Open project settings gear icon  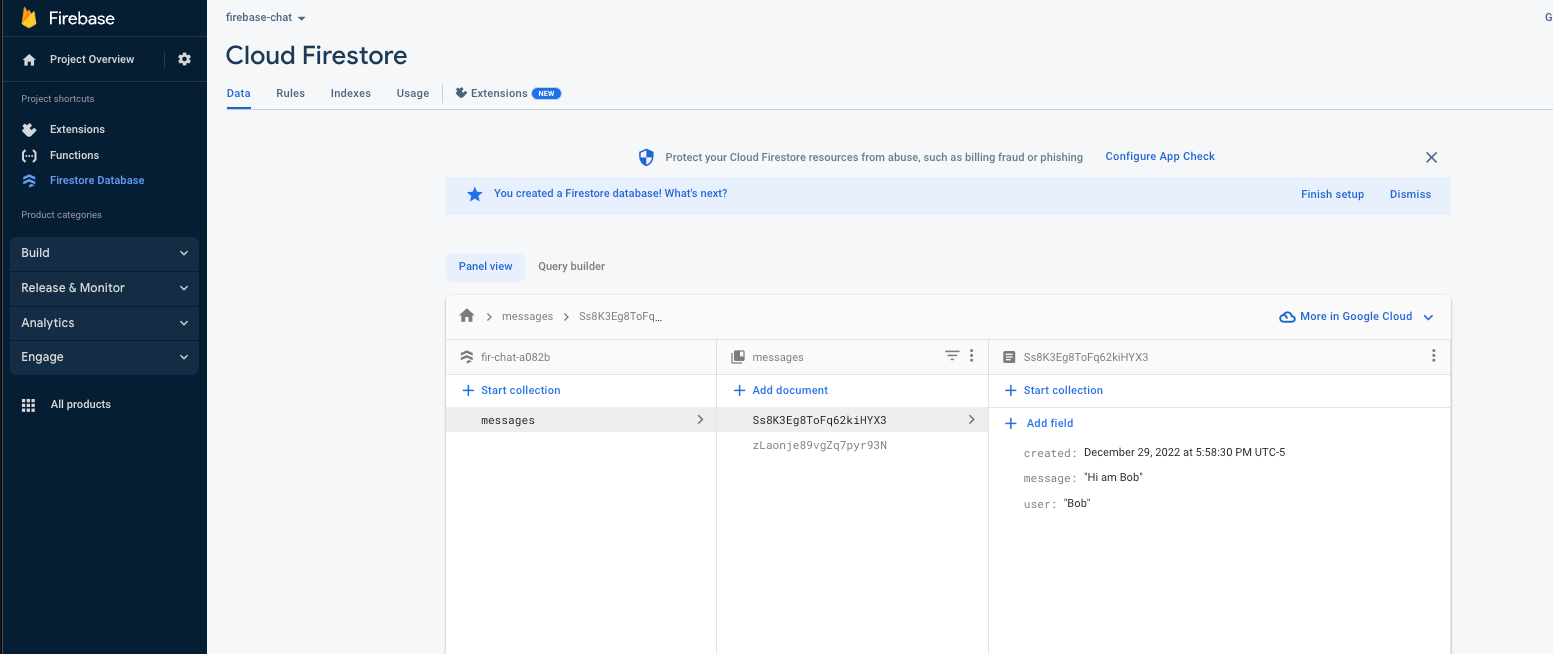point(184,59)
